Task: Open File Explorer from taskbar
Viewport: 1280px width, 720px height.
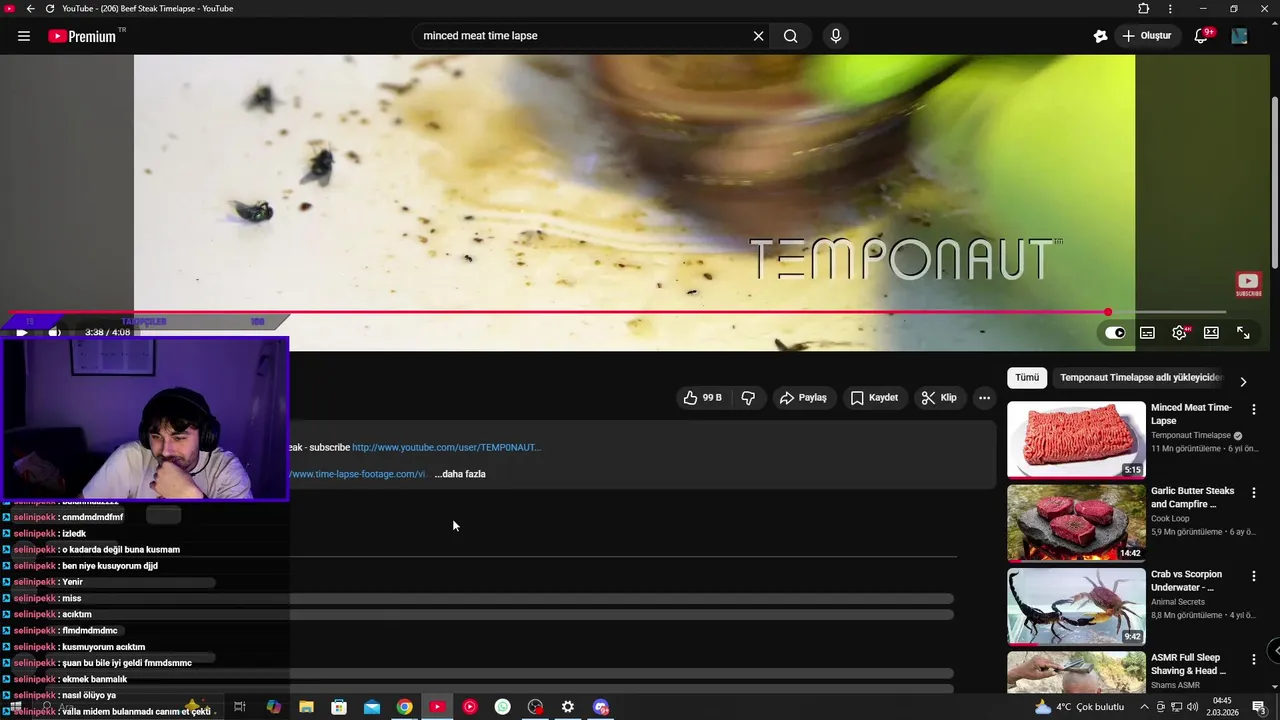Action: (x=306, y=707)
